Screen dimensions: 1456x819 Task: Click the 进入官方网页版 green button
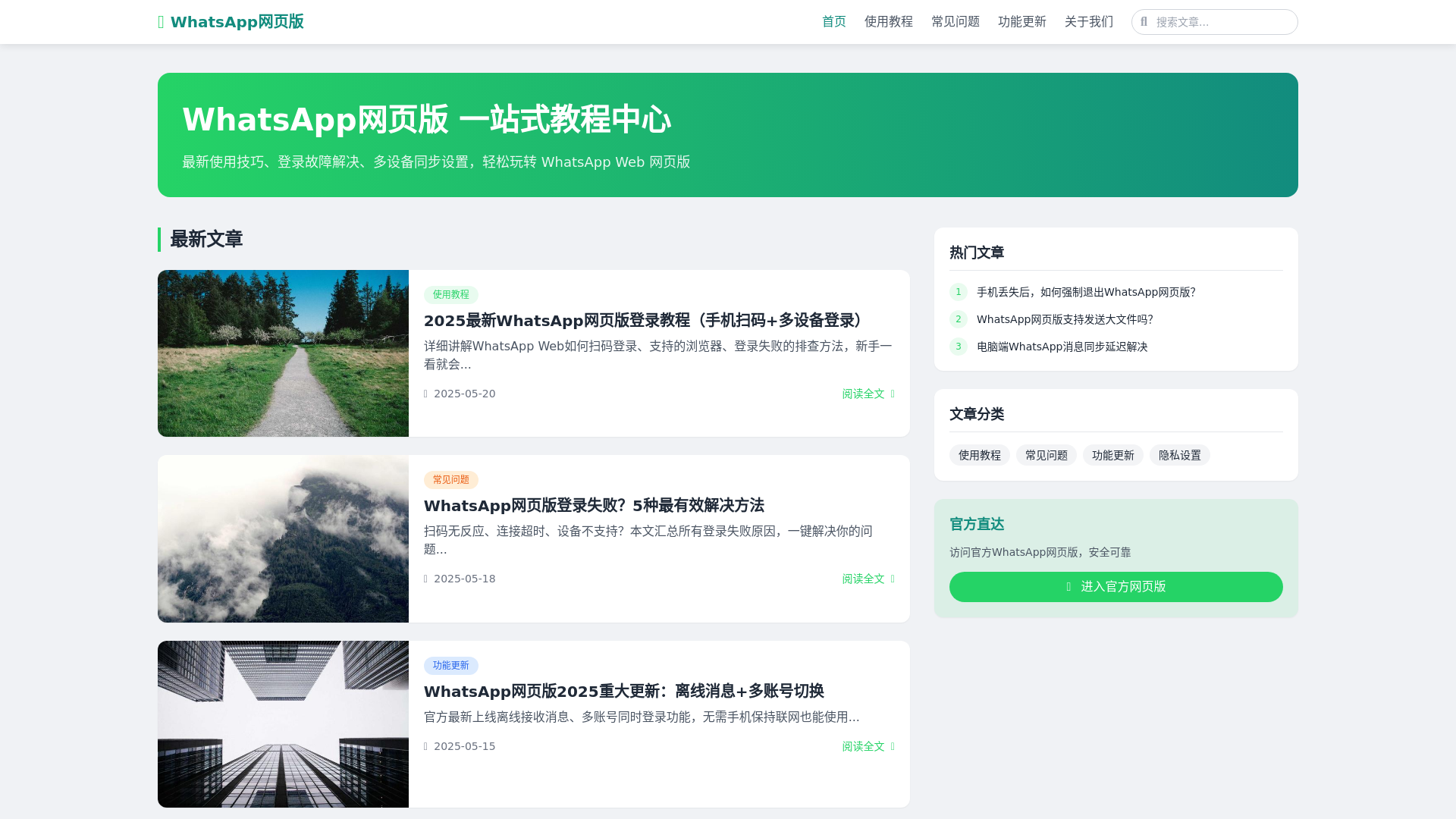1116,587
